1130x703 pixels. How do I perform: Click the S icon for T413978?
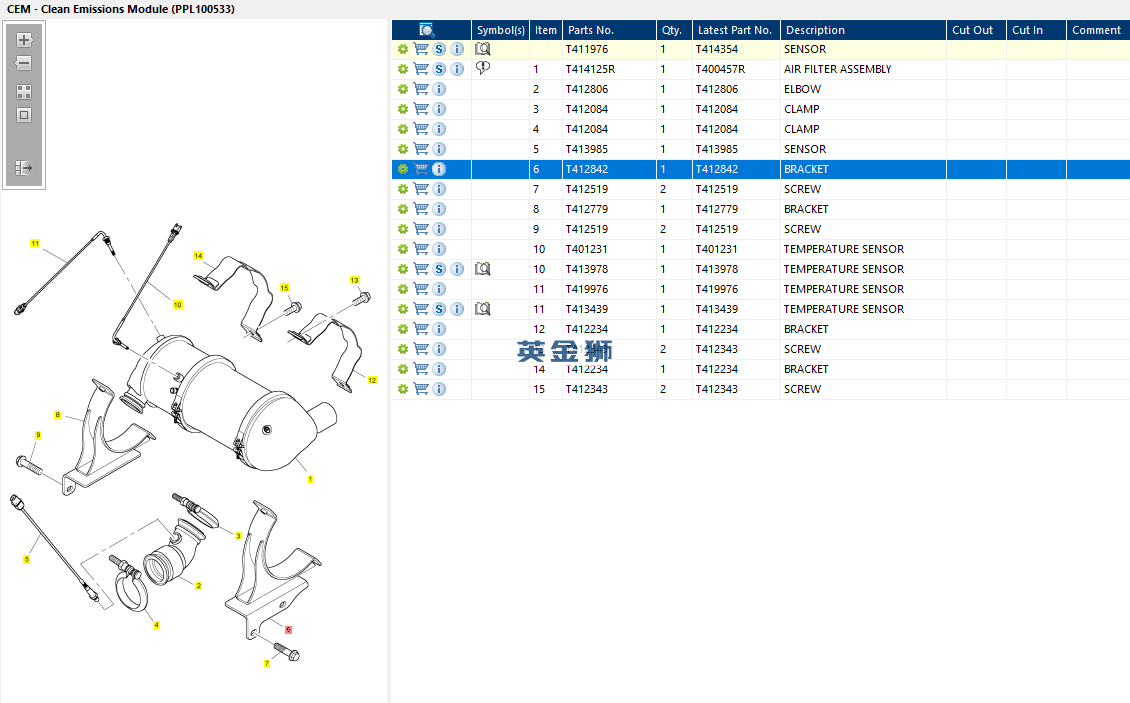(x=439, y=269)
